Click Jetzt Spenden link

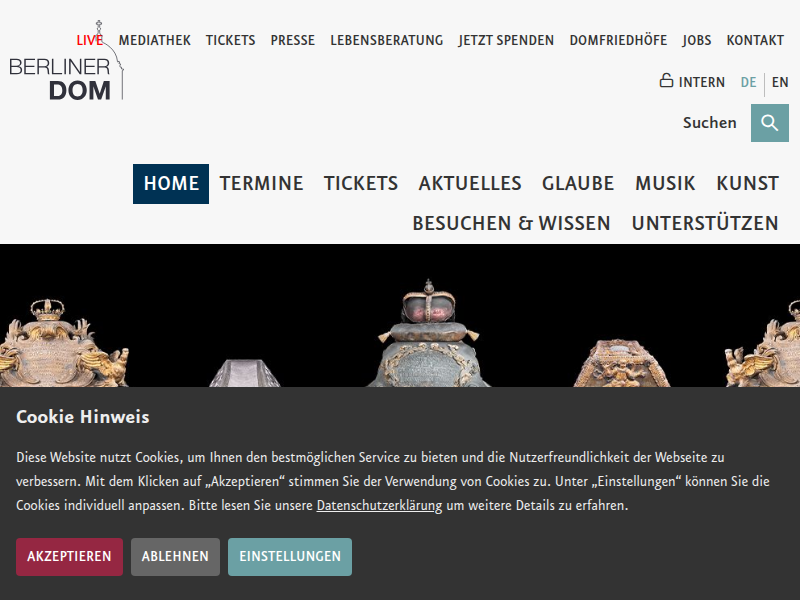click(506, 40)
